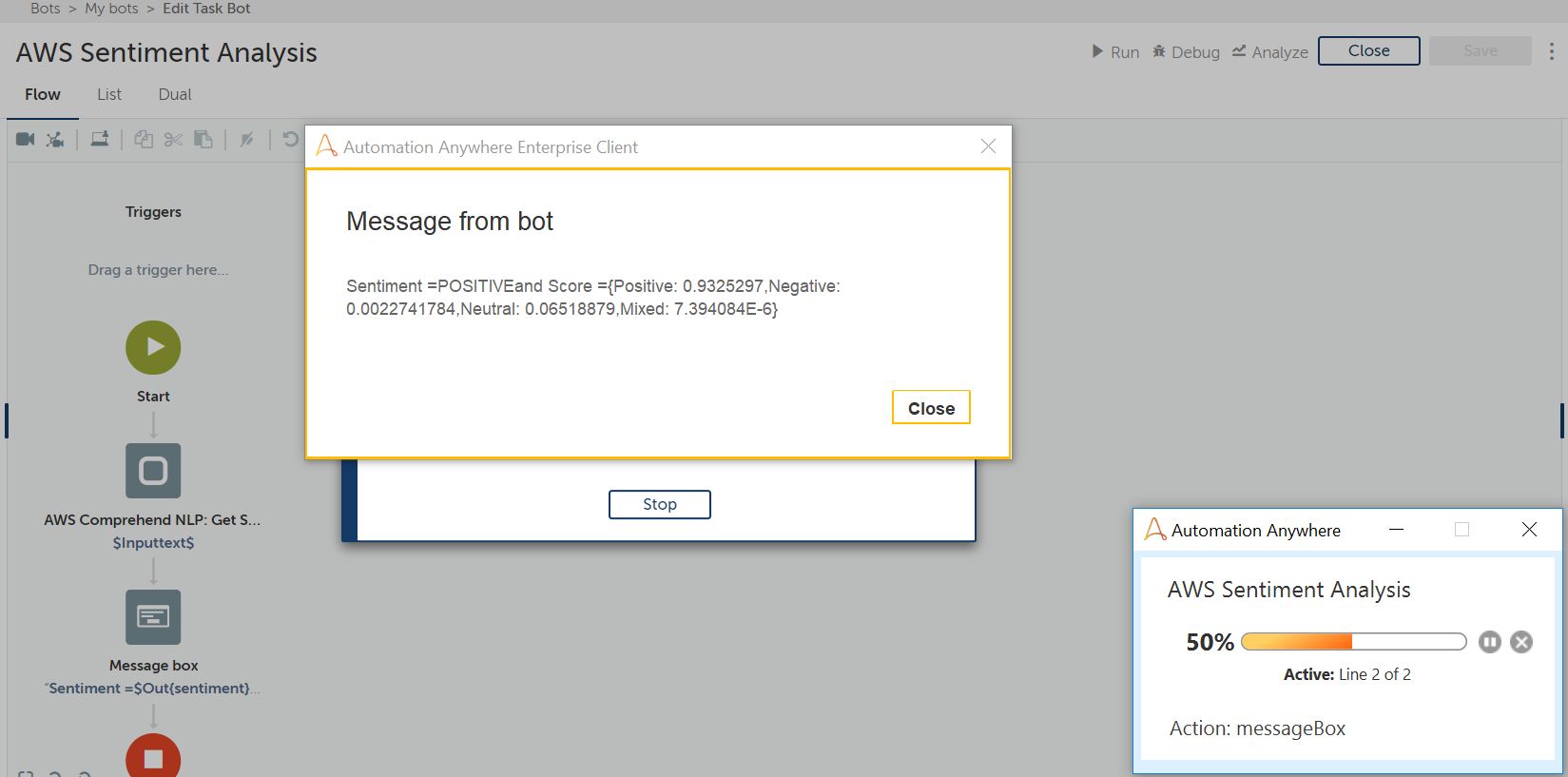Click the 'Drag a trigger here...' drop area
Viewport: 1568px width, 777px height.
(158, 270)
